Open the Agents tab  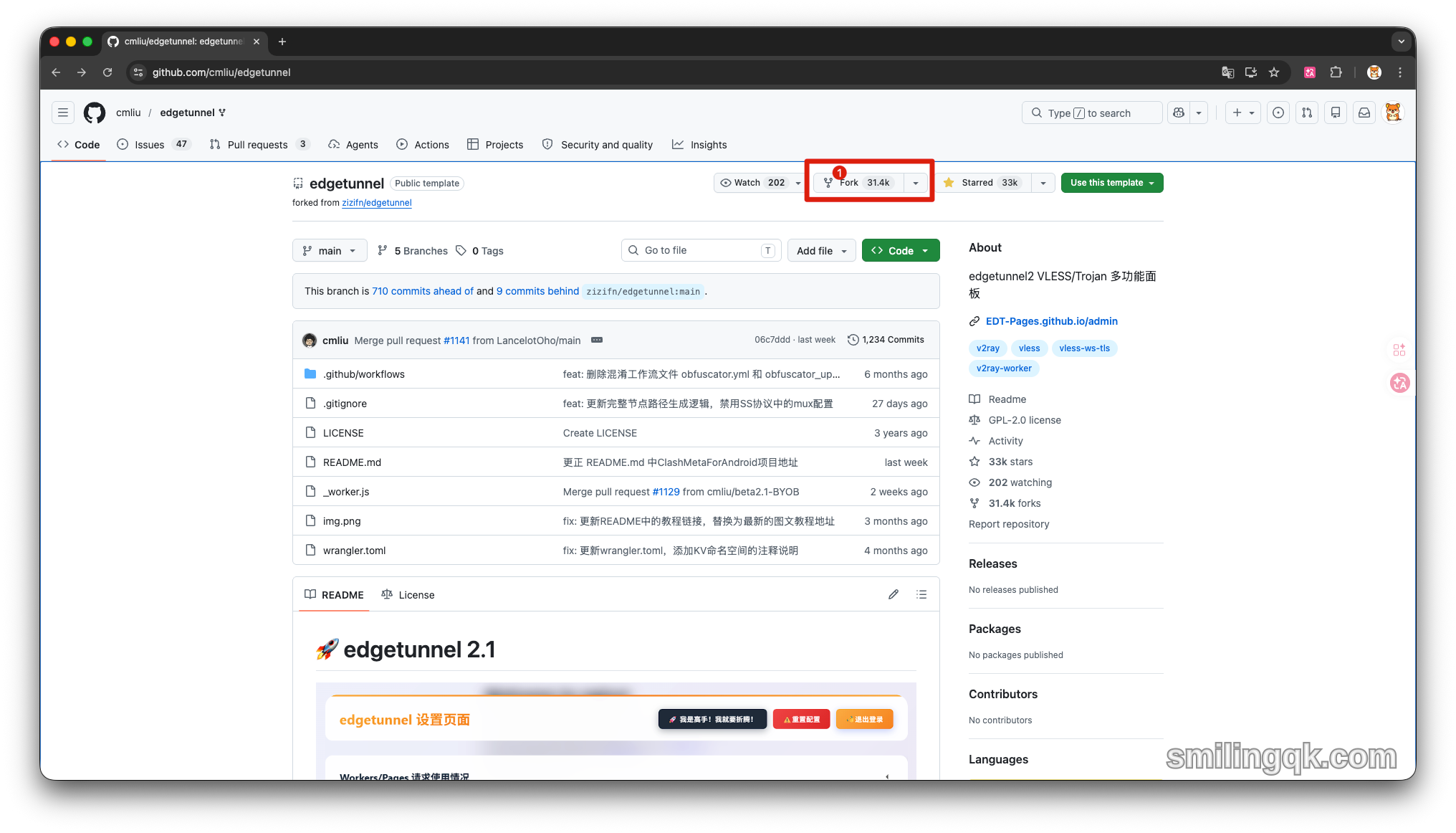coord(353,145)
